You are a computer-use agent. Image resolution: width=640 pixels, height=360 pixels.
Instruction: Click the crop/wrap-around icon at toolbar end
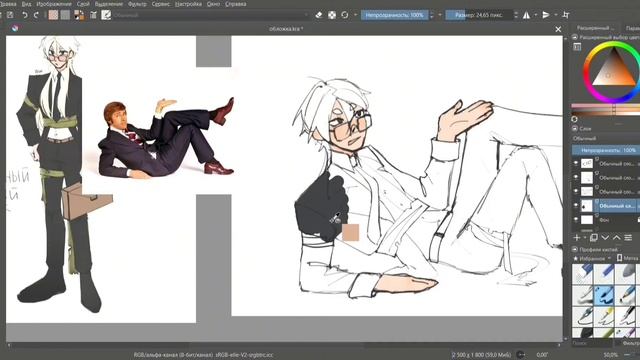click(x=566, y=15)
